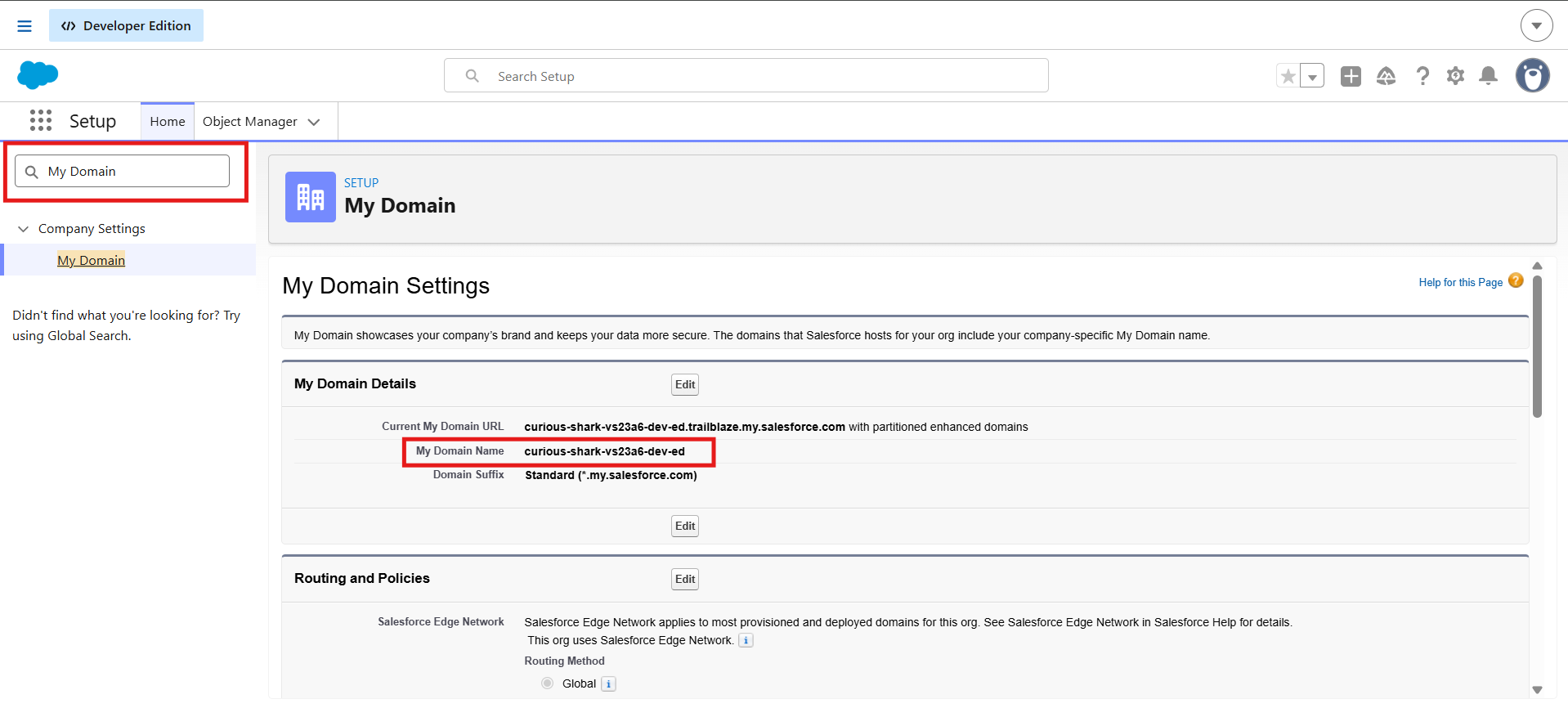Click the Search Setup magnifier icon
This screenshot has width=1568, height=708.
pos(472,76)
